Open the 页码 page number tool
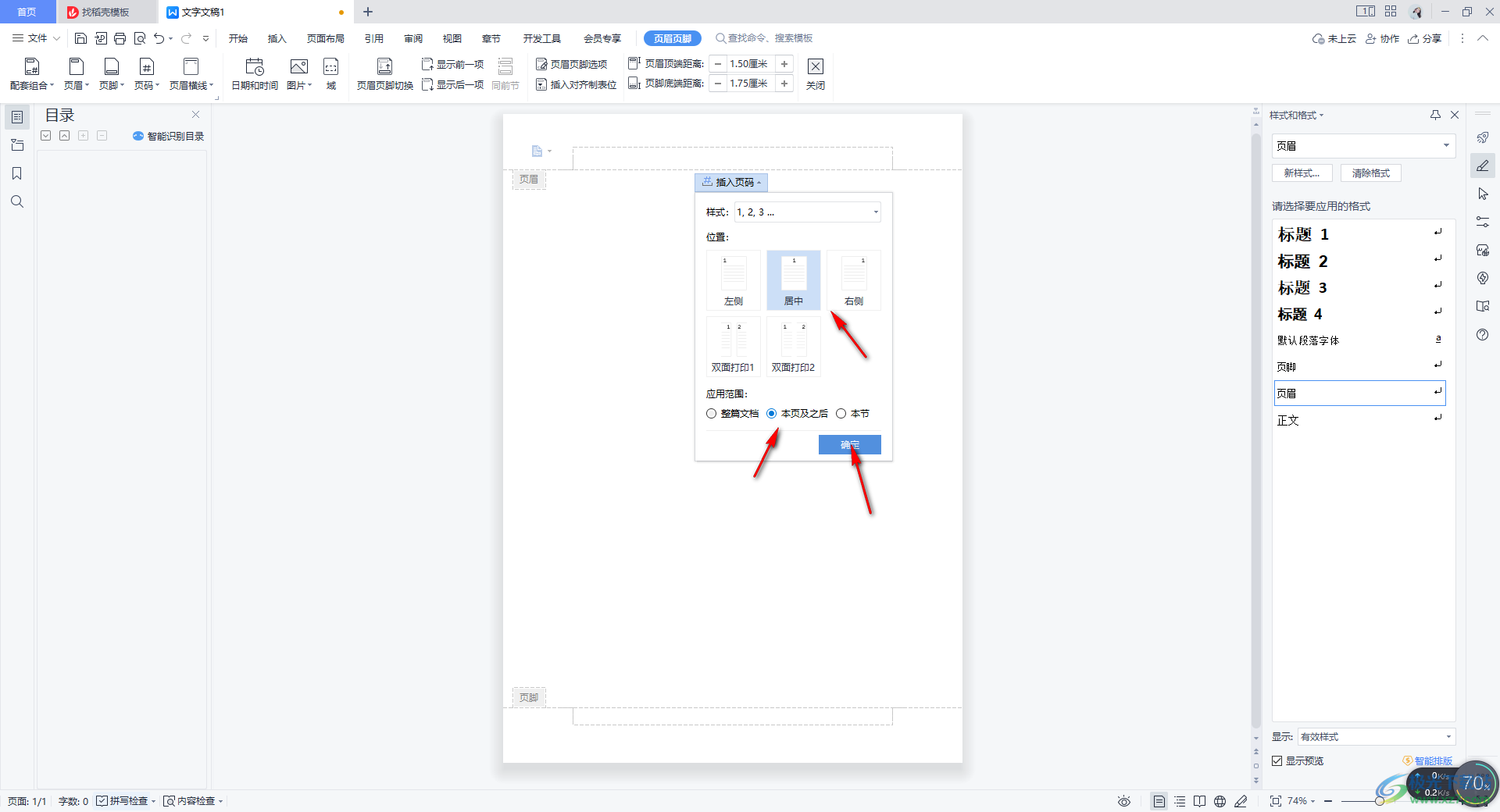 tap(147, 74)
